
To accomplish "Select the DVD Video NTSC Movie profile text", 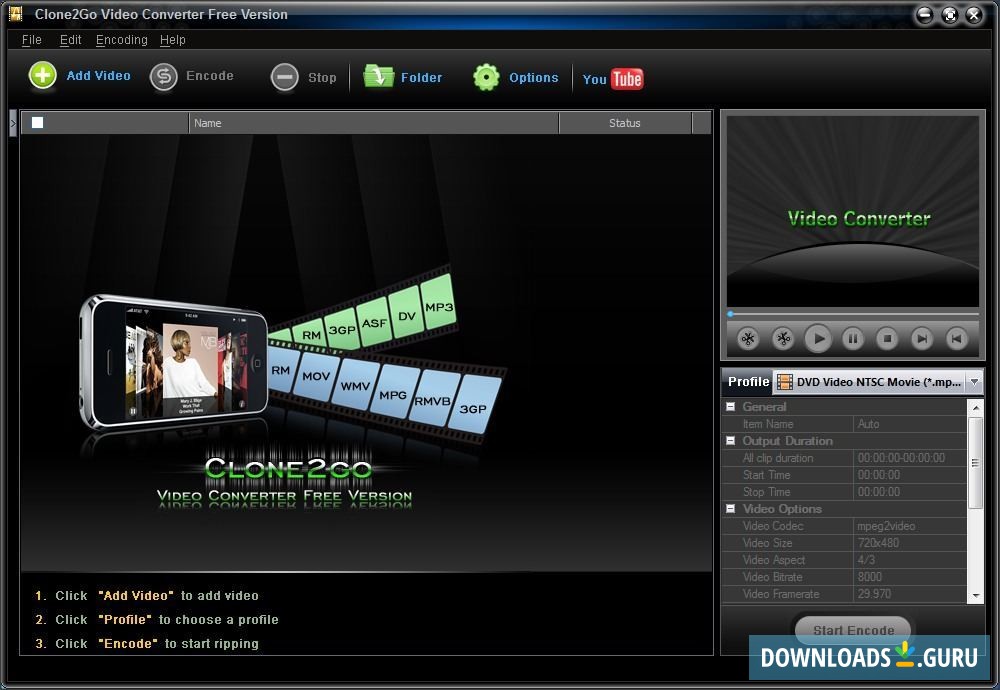I will [879, 382].
